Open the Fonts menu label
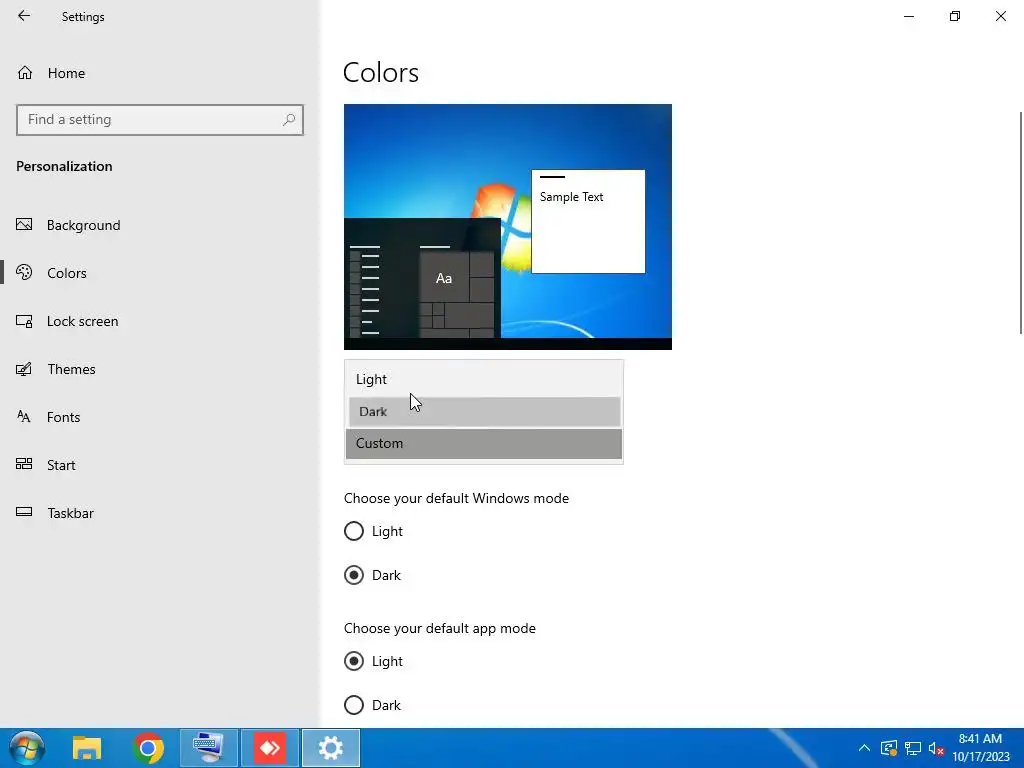 coord(63,417)
